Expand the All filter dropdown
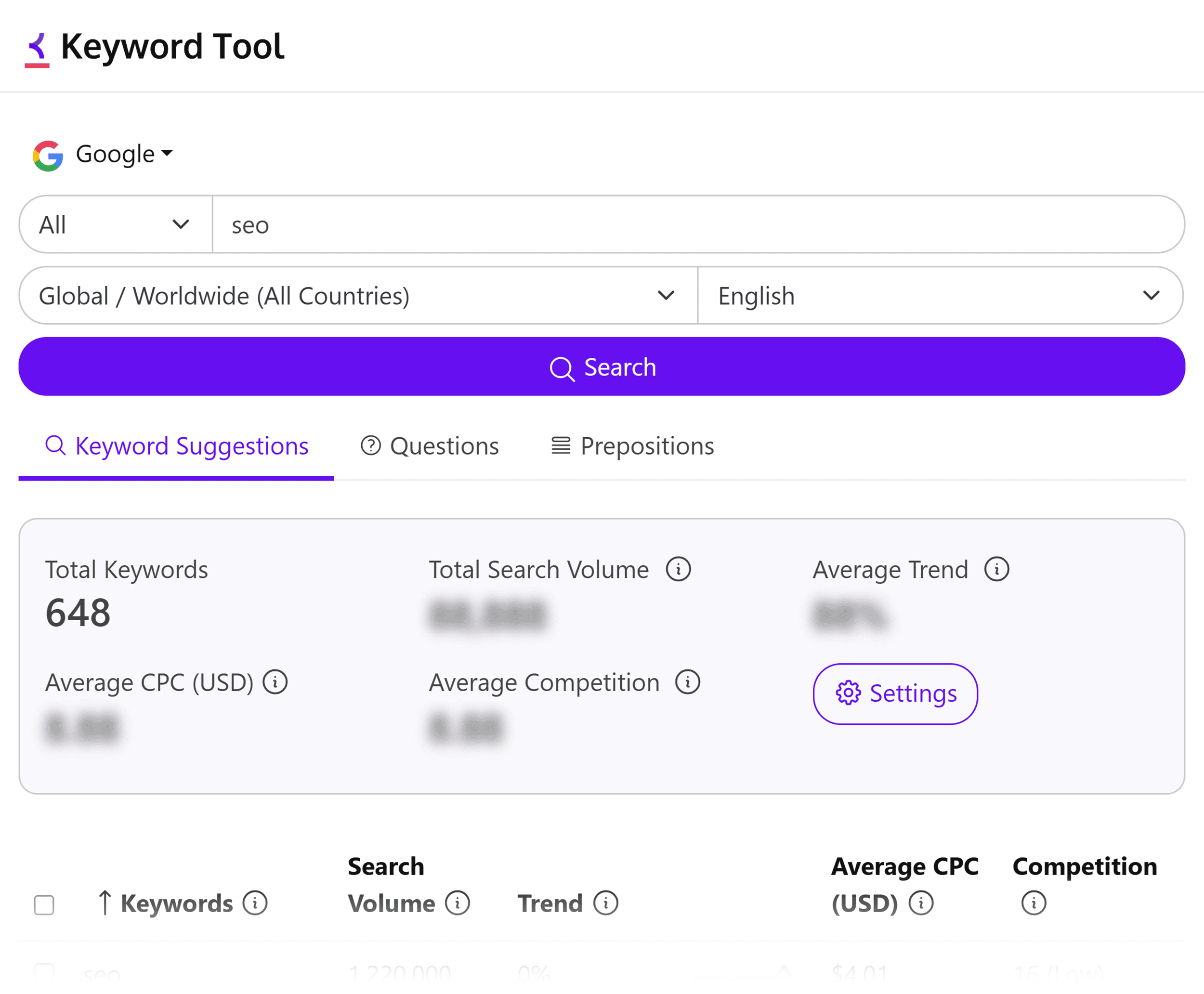This screenshot has height=994, width=1204. pyautogui.click(x=115, y=224)
